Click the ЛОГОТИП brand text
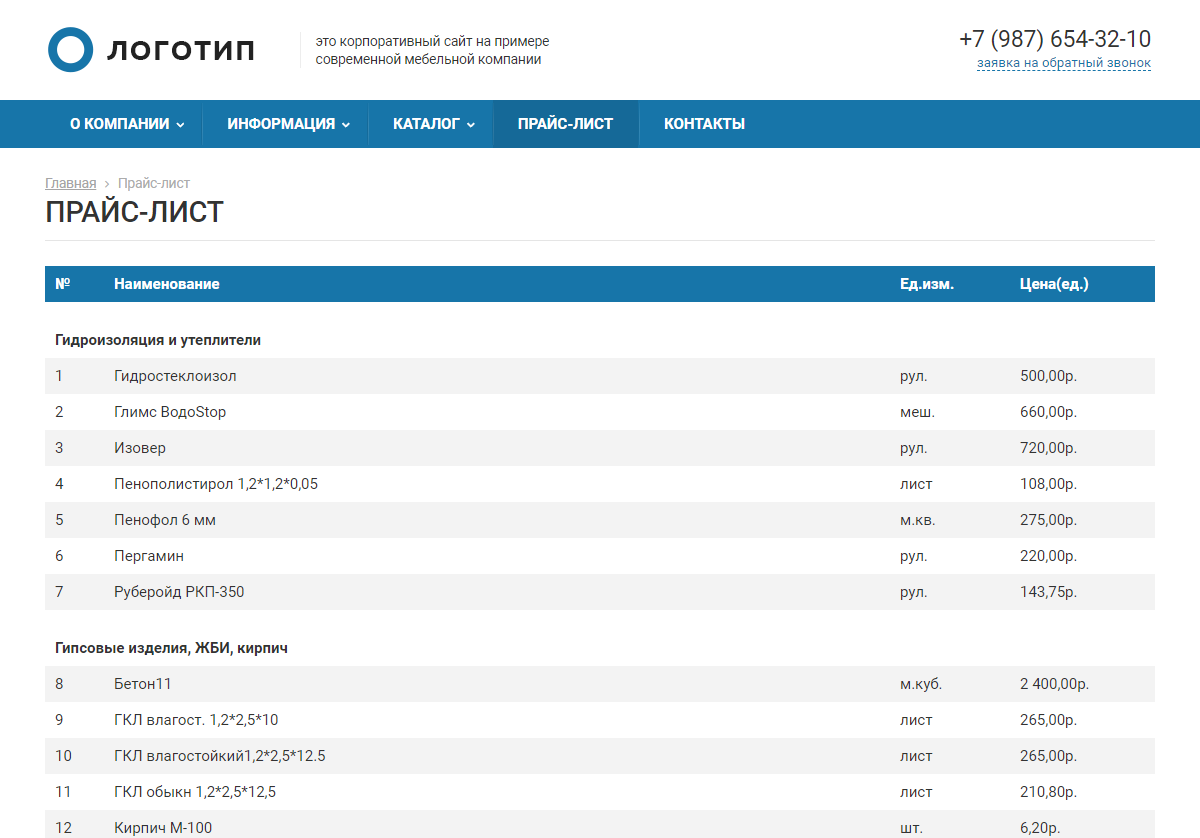 click(181, 50)
